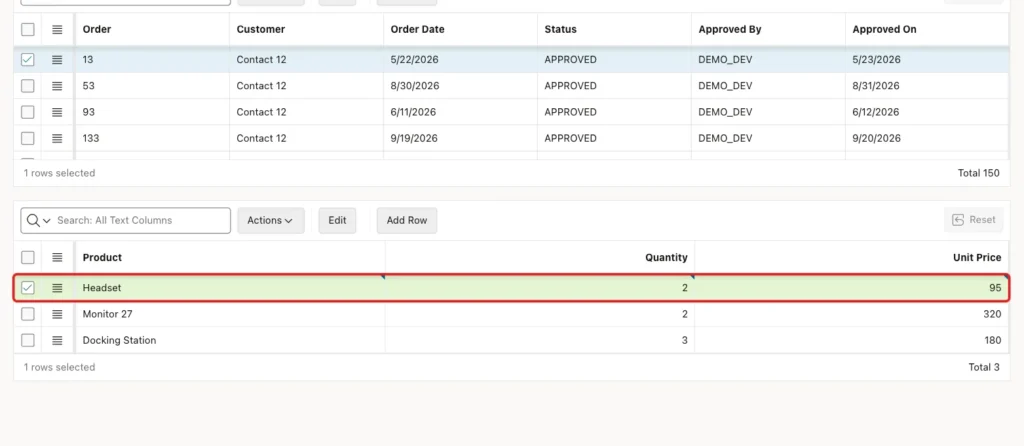
Task: Open row actions menu for order 133
Action: pos(57,138)
